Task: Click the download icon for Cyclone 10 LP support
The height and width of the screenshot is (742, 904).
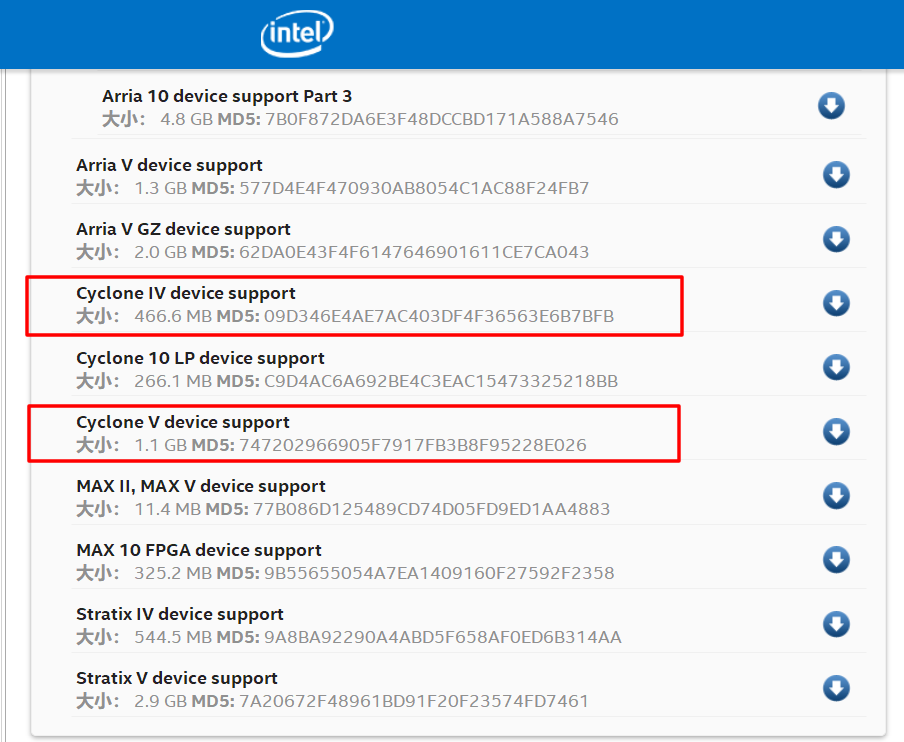Action: (836, 367)
